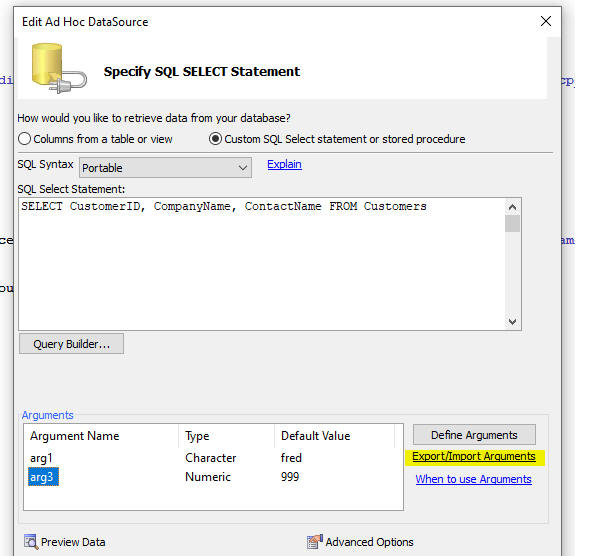Click the Define Arguments button
The image size is (592, 556).
click(474, 435)
